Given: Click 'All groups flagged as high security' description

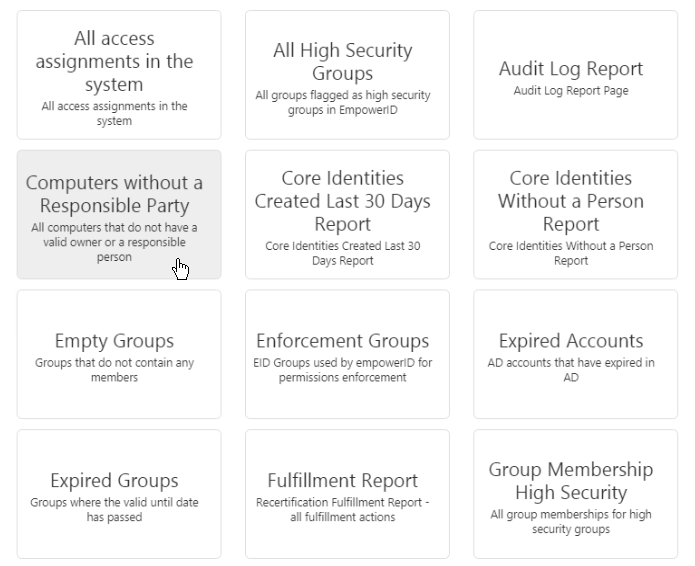Looking at the screenshot, I should point(342,102).
